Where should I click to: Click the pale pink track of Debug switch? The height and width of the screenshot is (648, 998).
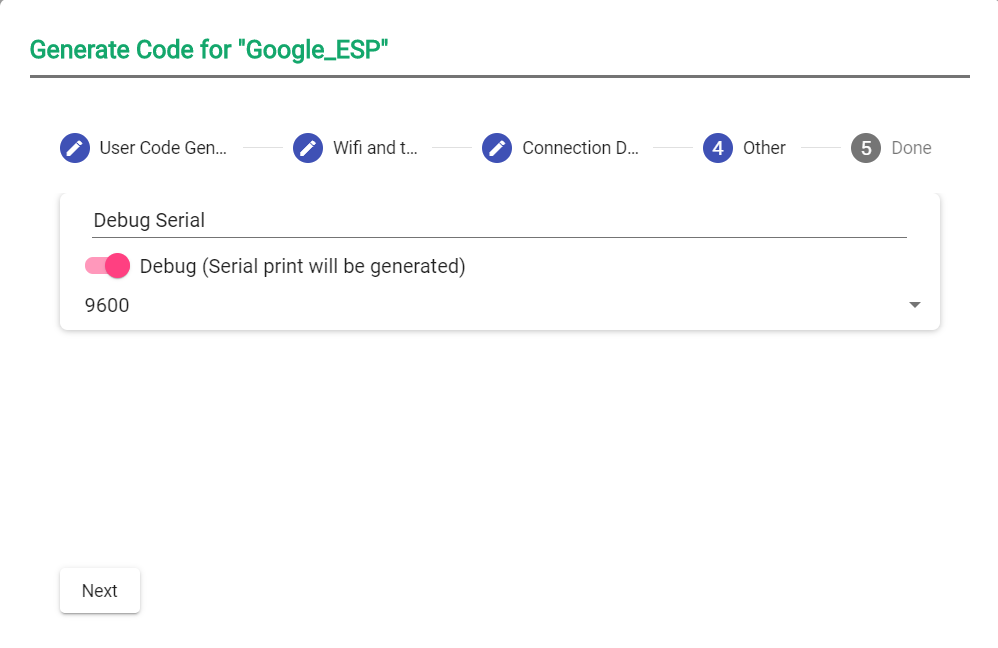click(93, 266)
